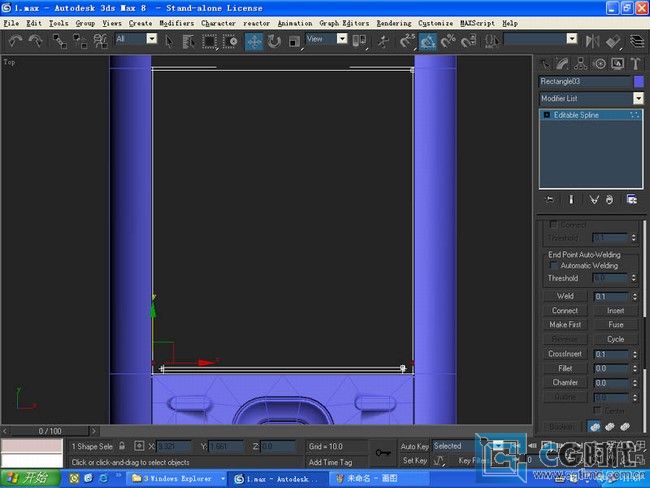Image resolution: width=650 pixels, height=488 pixels.
Task: Open the Rendering menu
Action: tap(394, 23)
